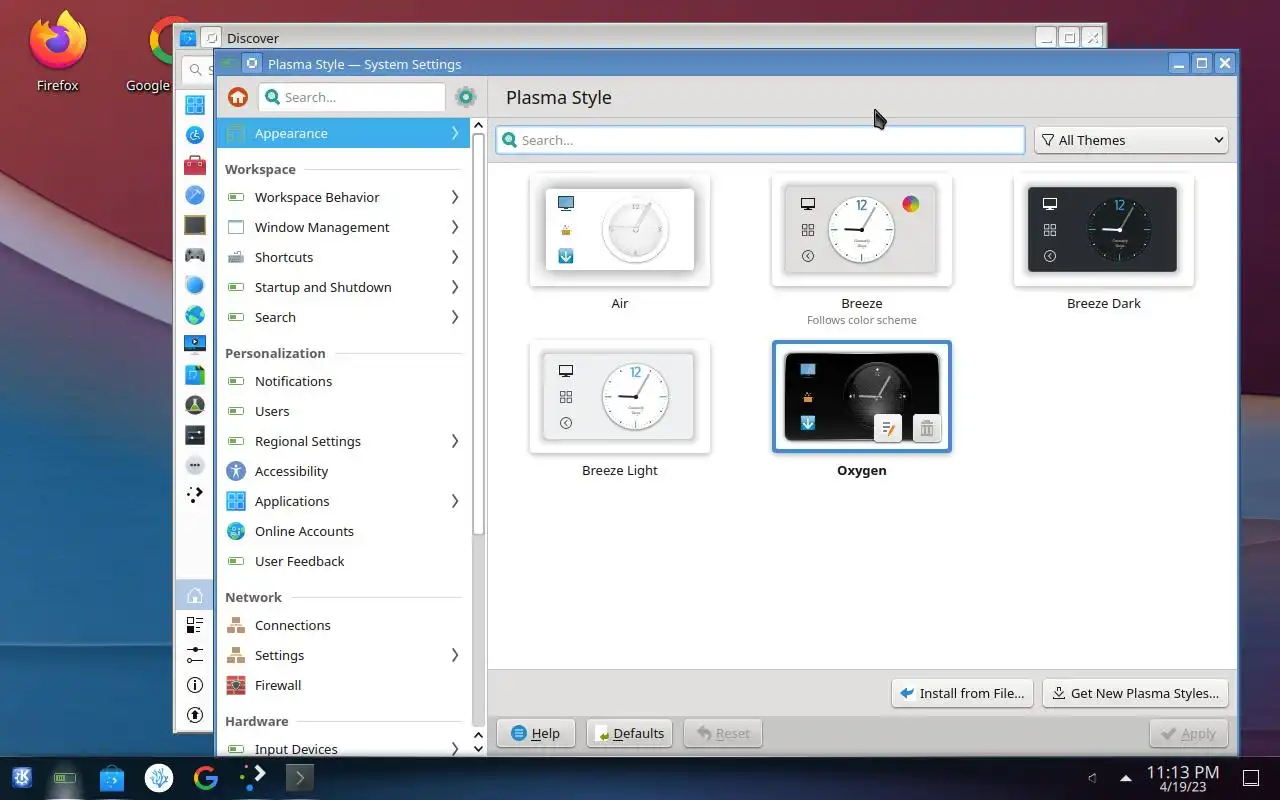Expand Startup and Shutdown submenu arrow
Image resolution: width=1280 pixels, height=800 pixels.
tap(455, 287)
